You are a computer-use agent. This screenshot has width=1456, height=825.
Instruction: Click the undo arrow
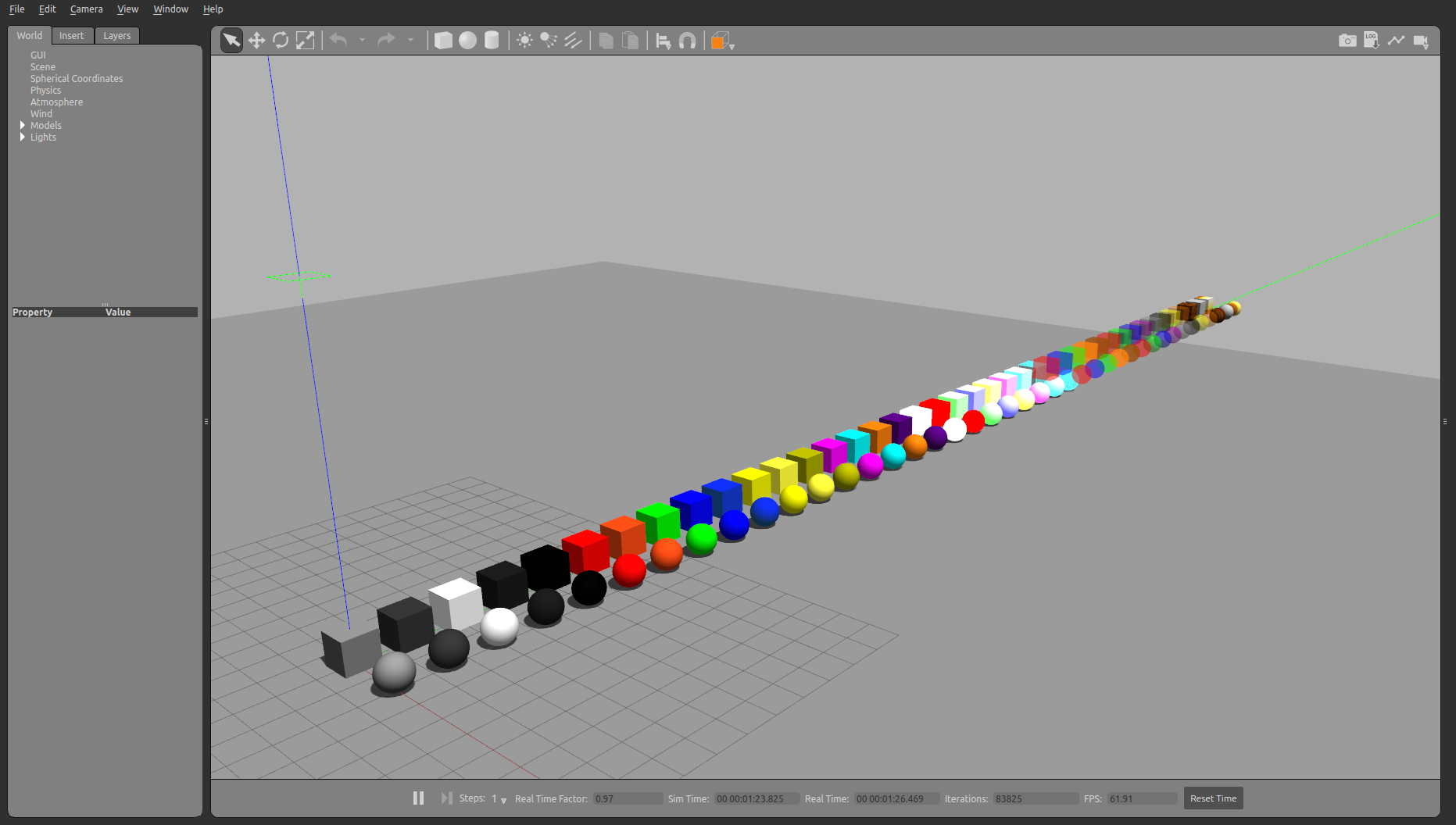[x=338, y=40]
